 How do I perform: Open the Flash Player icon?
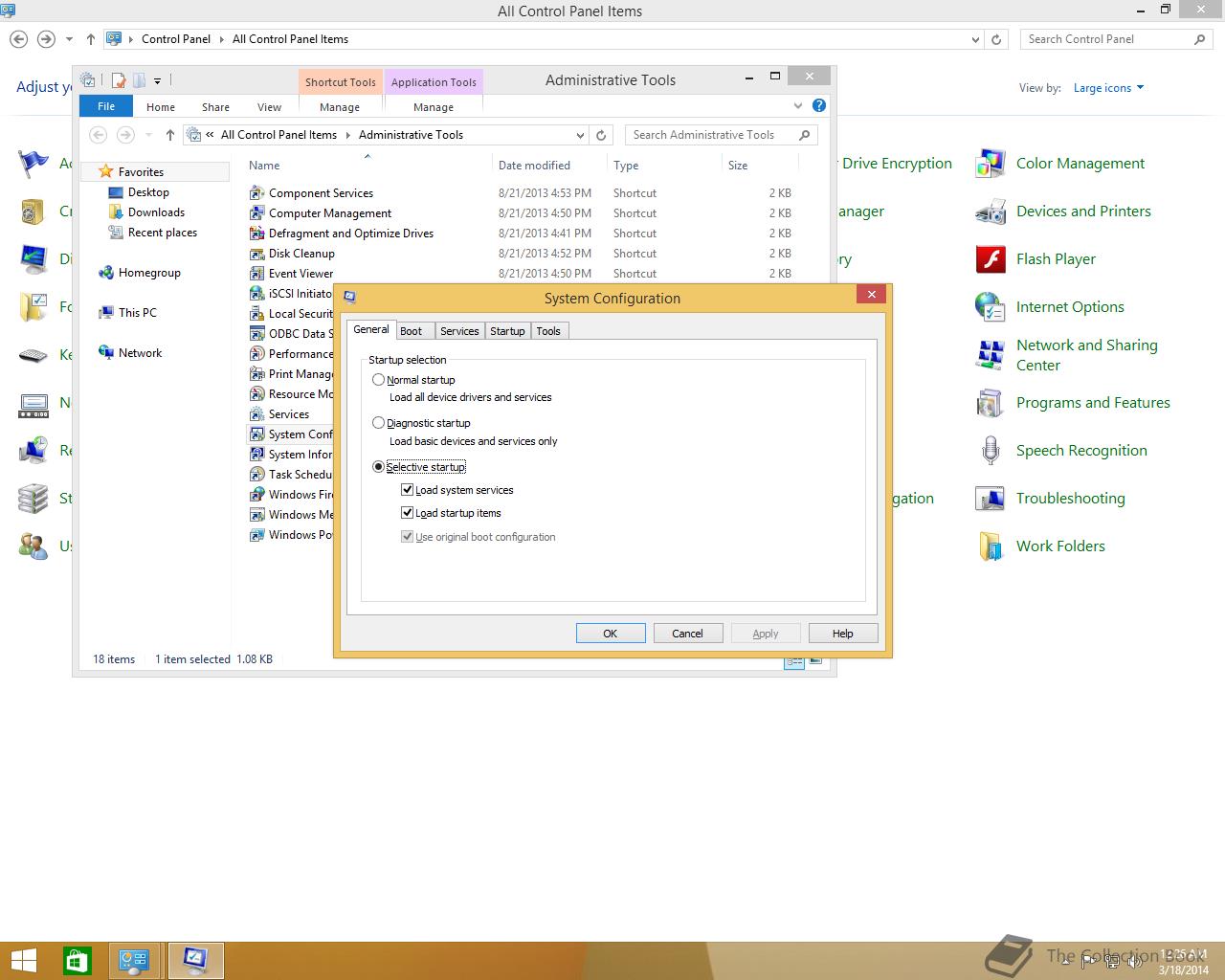tap(991, 259)
